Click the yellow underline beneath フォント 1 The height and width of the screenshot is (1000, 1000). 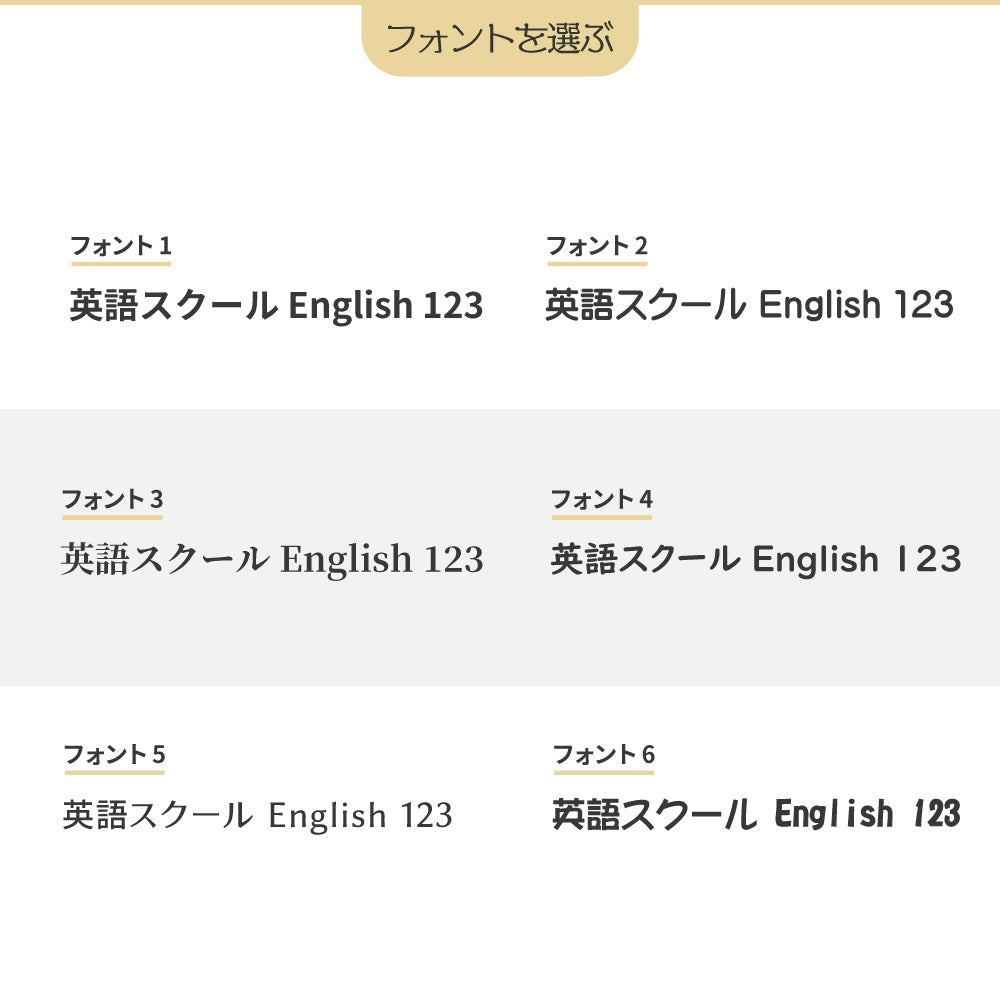tap(121, 264)
